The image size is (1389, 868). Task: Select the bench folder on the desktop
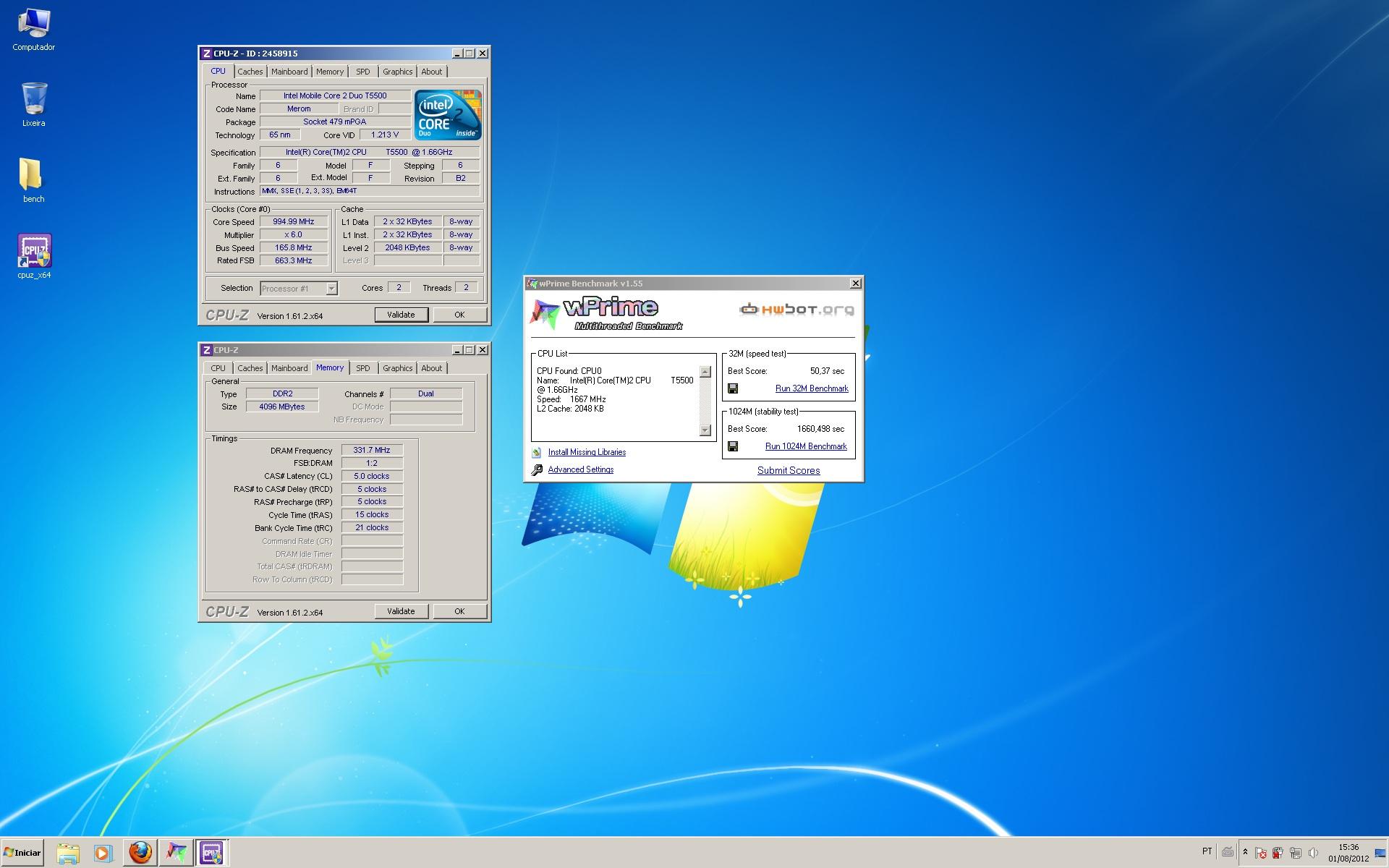[x=33, y=181]
